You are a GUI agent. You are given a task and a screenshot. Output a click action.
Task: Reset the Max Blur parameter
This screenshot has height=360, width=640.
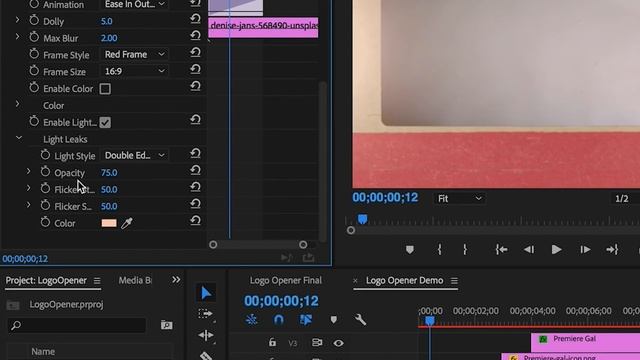[x=195, y=36]
